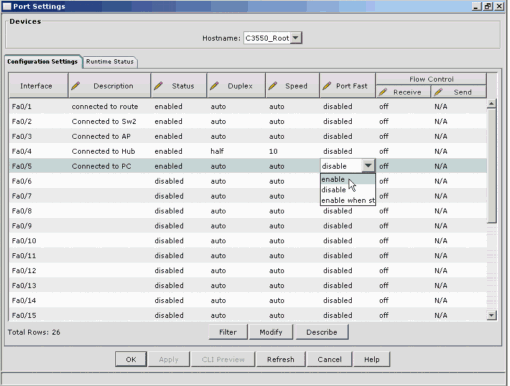510x386 pixels.
Task: Click the table scrollbar down arrow
Action: coord(491,315)
